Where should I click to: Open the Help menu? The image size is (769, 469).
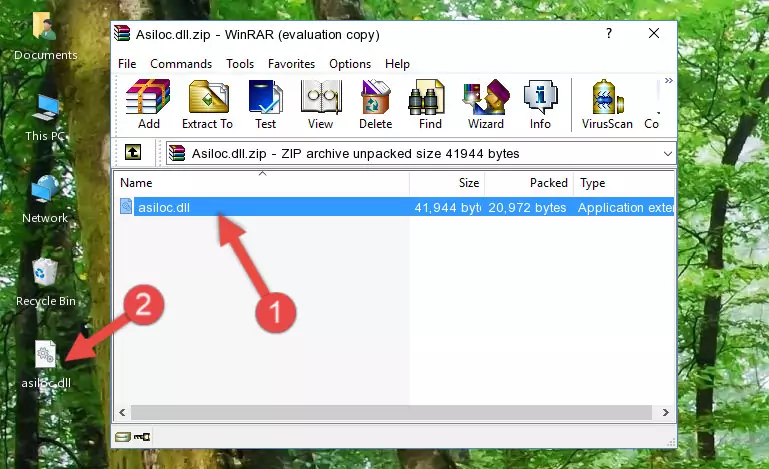point(397,64)
